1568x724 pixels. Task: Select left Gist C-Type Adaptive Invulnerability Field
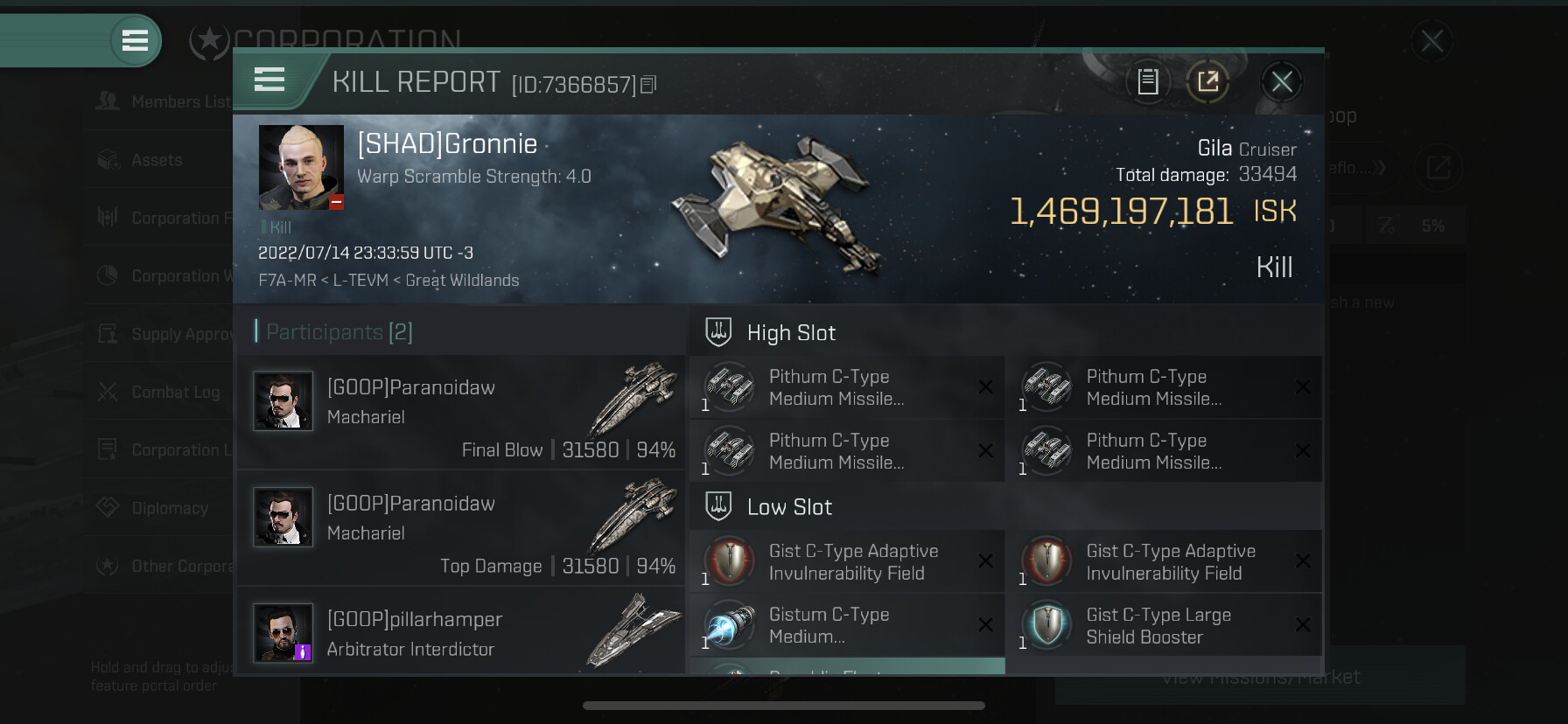[847, 561]
